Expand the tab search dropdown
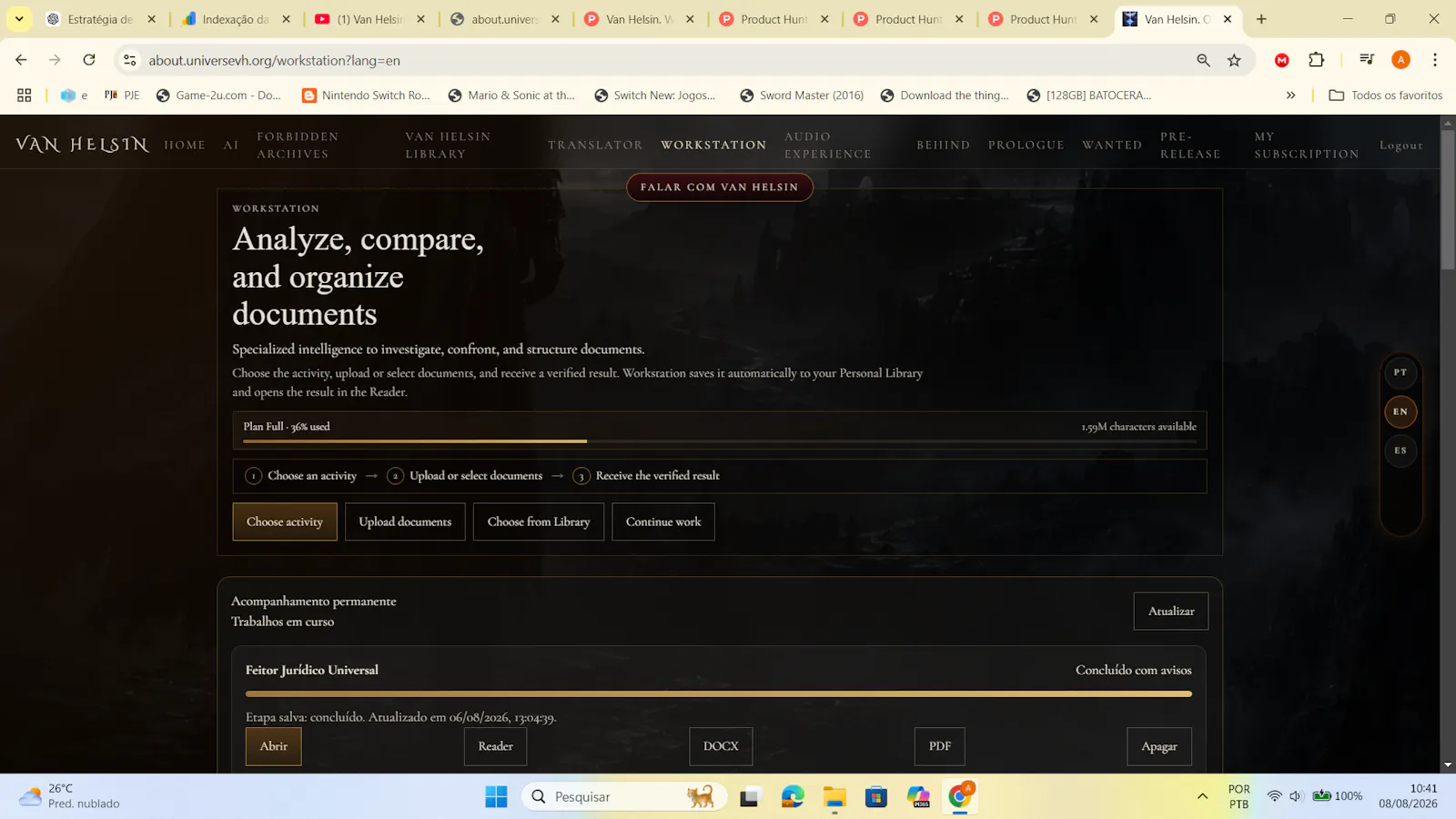This screenshot has width=1456, height=819. click(19, 19)
